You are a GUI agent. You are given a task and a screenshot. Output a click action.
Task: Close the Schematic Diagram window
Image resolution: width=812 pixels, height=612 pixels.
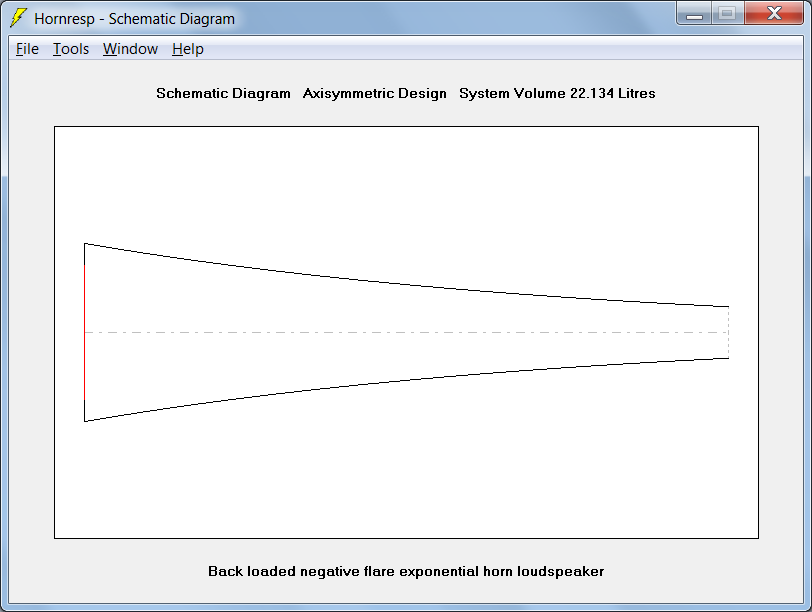pyautogui.click(x=774, y=13)
